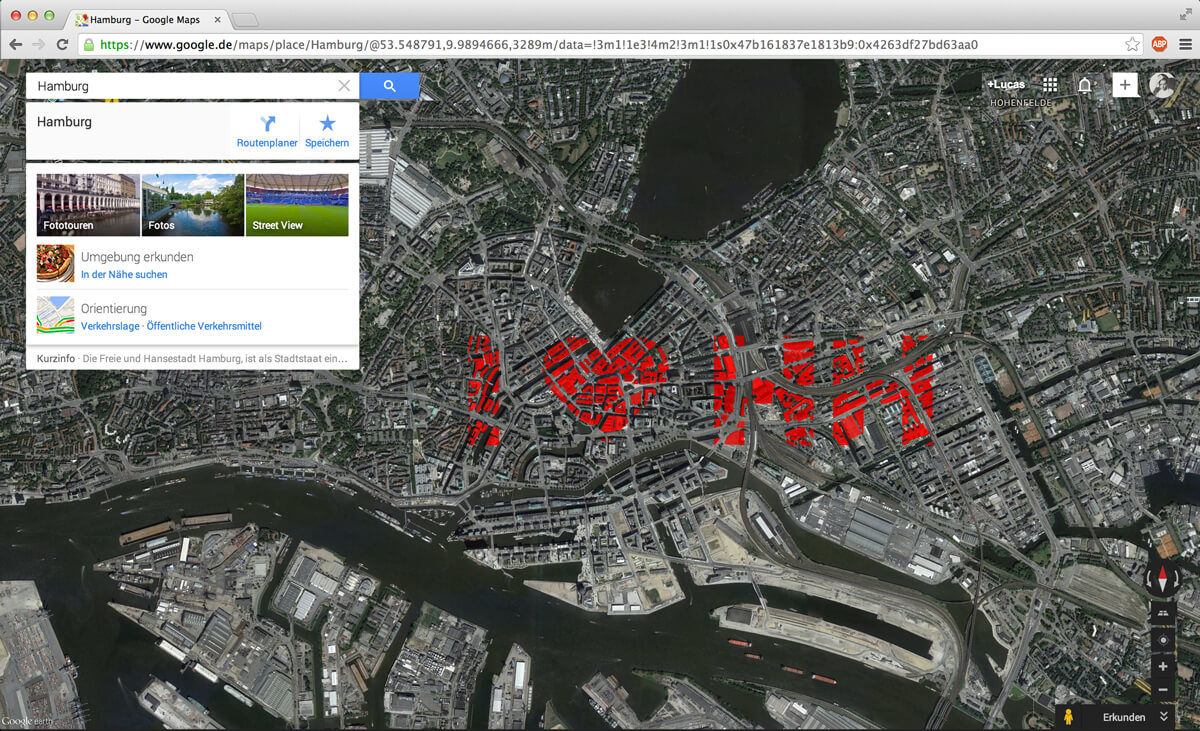The image size is (1200, 731).
Task: Open the Fotos thumbnail
Action: pyautogui.click(x=193, y=205)
